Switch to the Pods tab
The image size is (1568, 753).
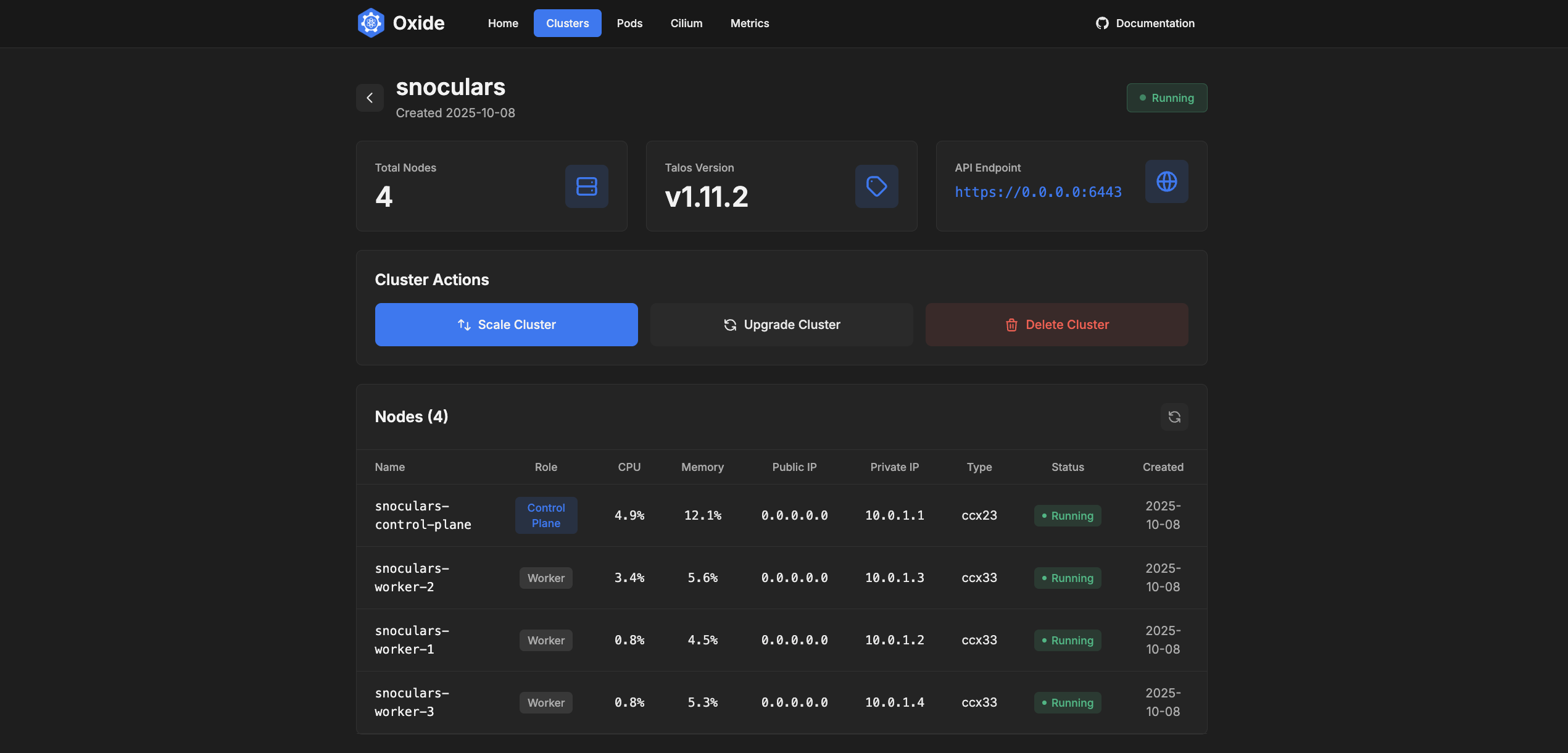pos(629,23)
